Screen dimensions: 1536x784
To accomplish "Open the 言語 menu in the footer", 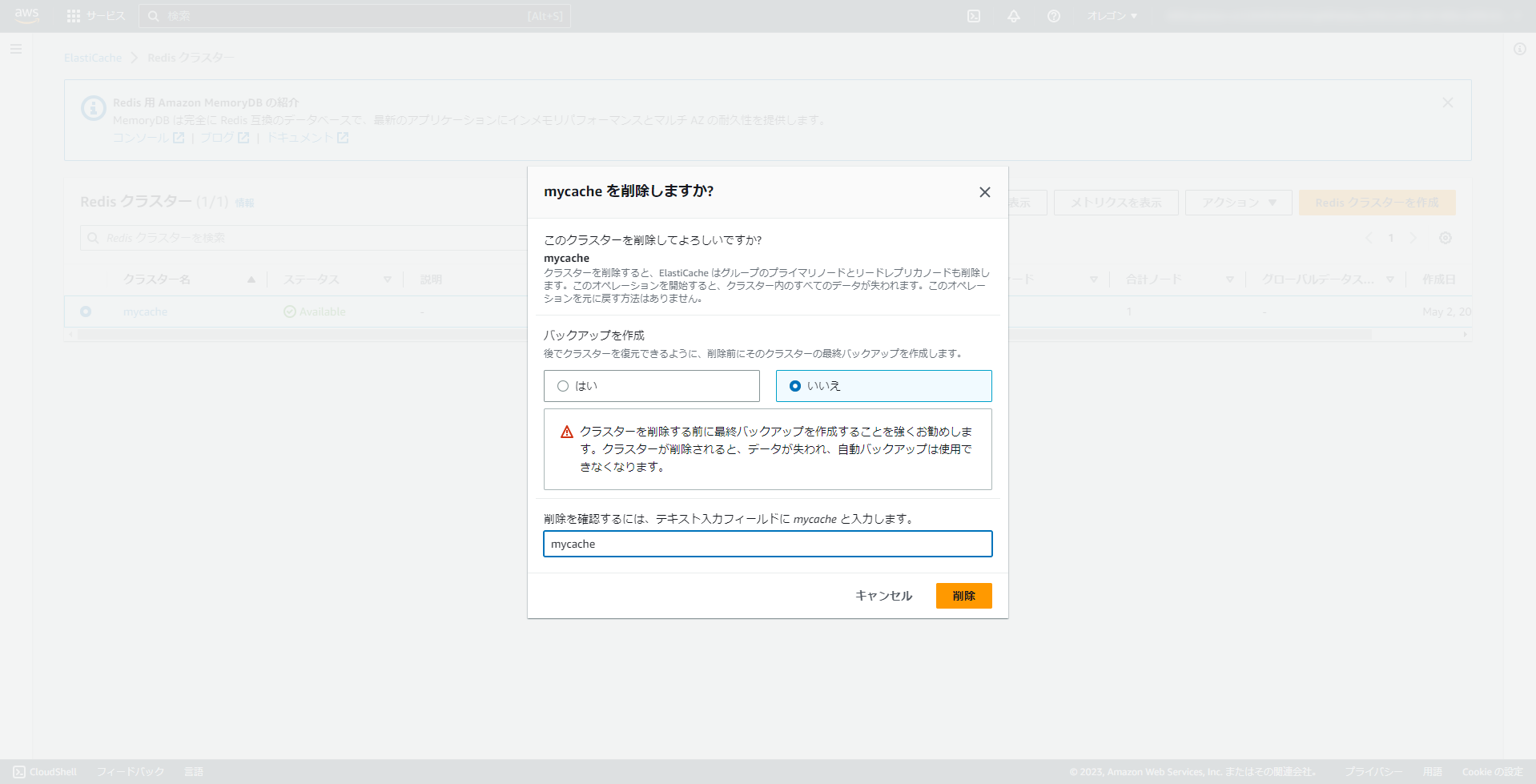I will point(194,771).
